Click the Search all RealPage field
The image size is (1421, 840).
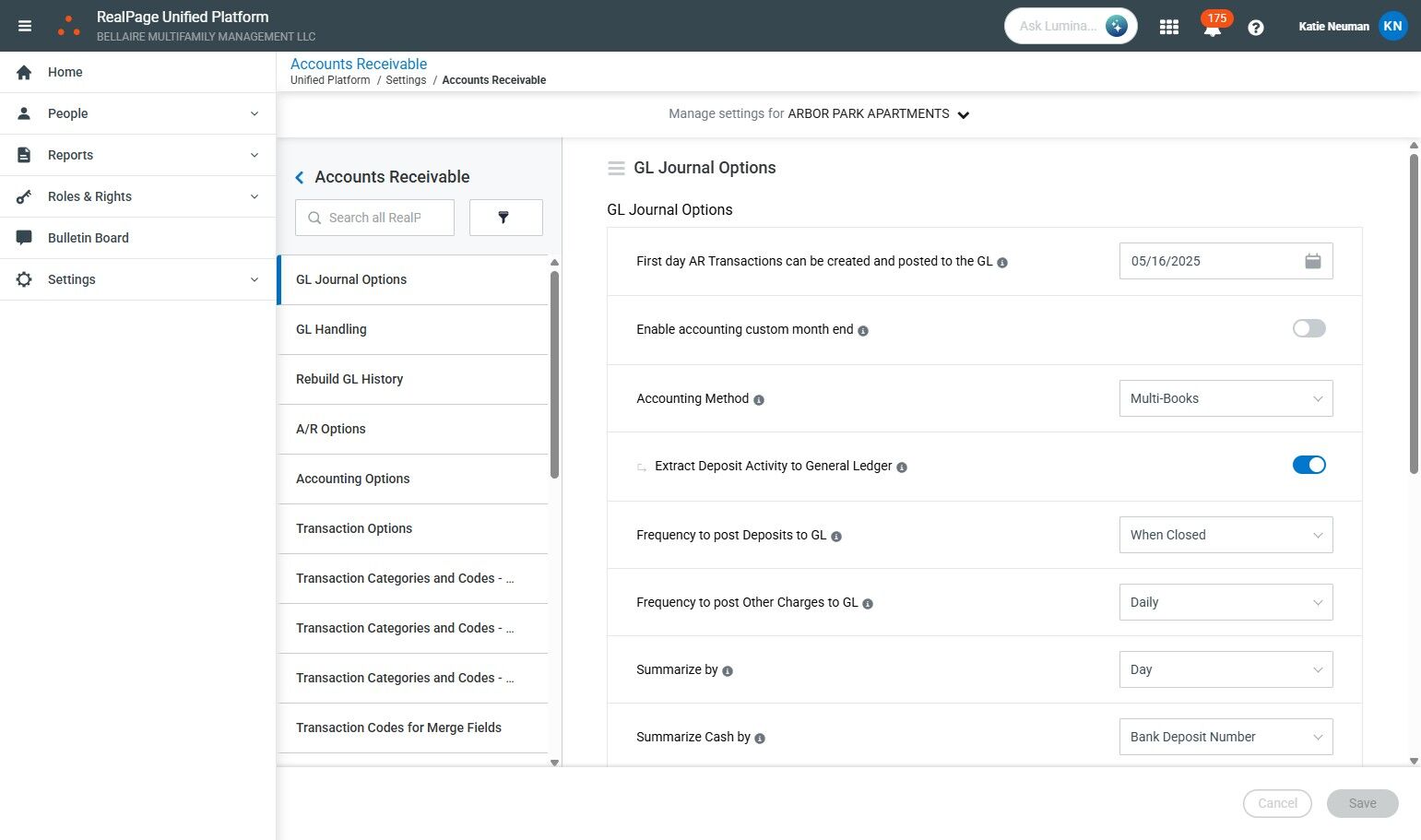point(375,218)
